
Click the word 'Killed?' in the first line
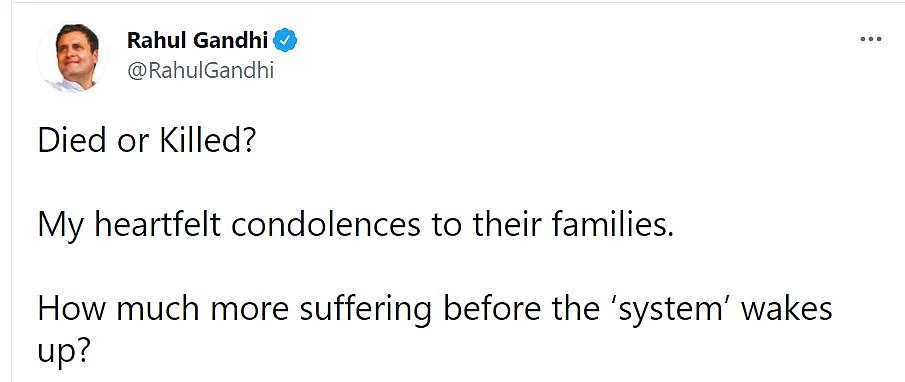207,142
